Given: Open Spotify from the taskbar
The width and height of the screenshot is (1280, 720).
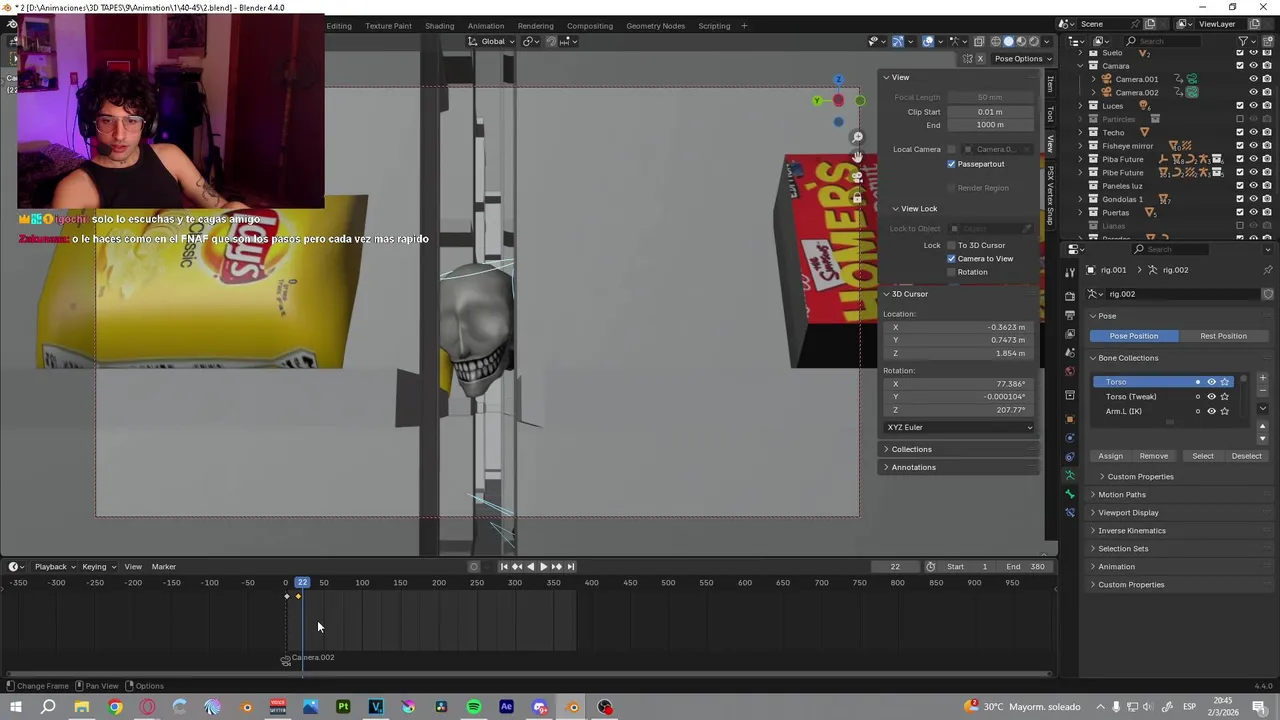Looking at the screenshot, I should click(x=474, y=707).
